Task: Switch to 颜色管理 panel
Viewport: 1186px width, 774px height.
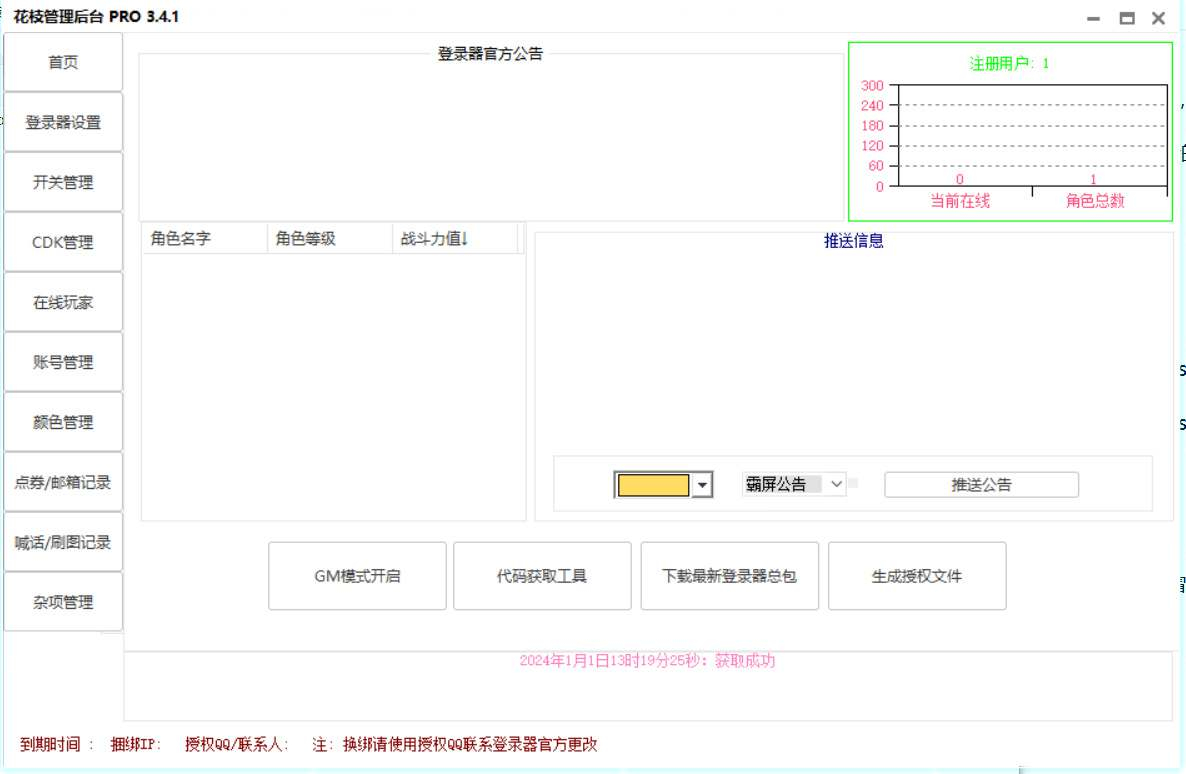Action: click(x=63, y=422)
